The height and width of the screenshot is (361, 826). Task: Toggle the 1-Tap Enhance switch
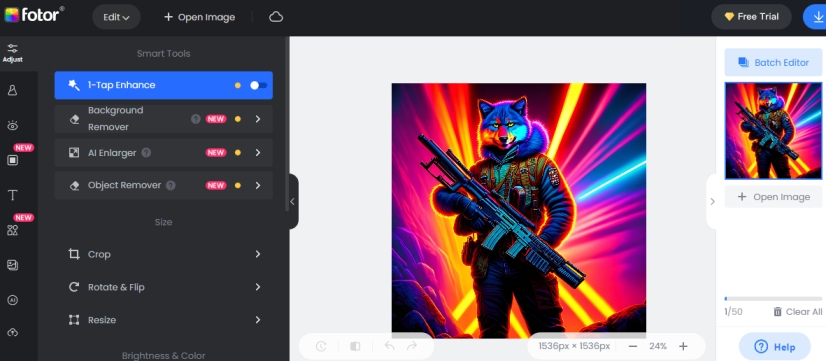259,85
